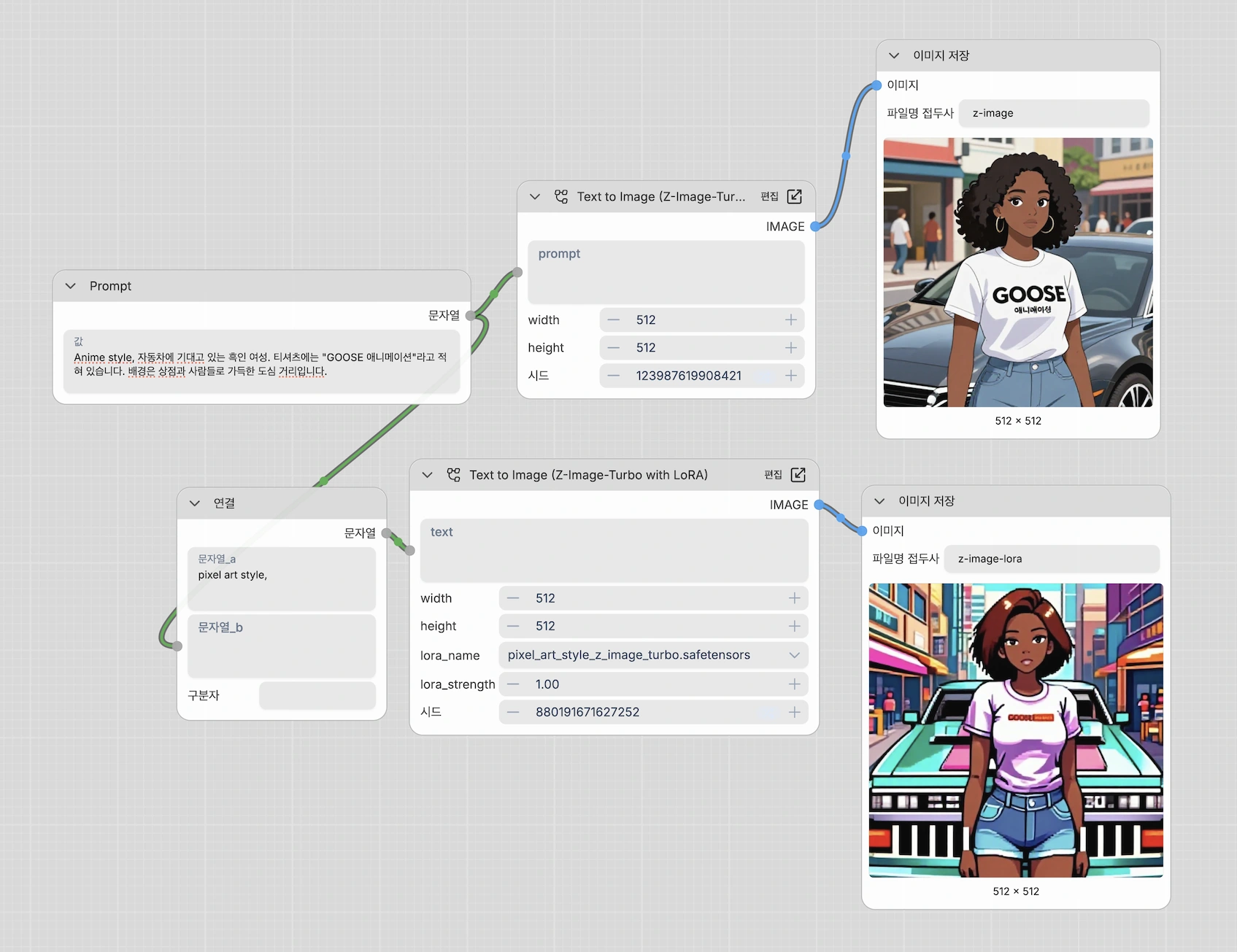Click the prompt text area on Z-Image-Tur... node
This screenshot has height=952, width=1237.
click(666, 272)
